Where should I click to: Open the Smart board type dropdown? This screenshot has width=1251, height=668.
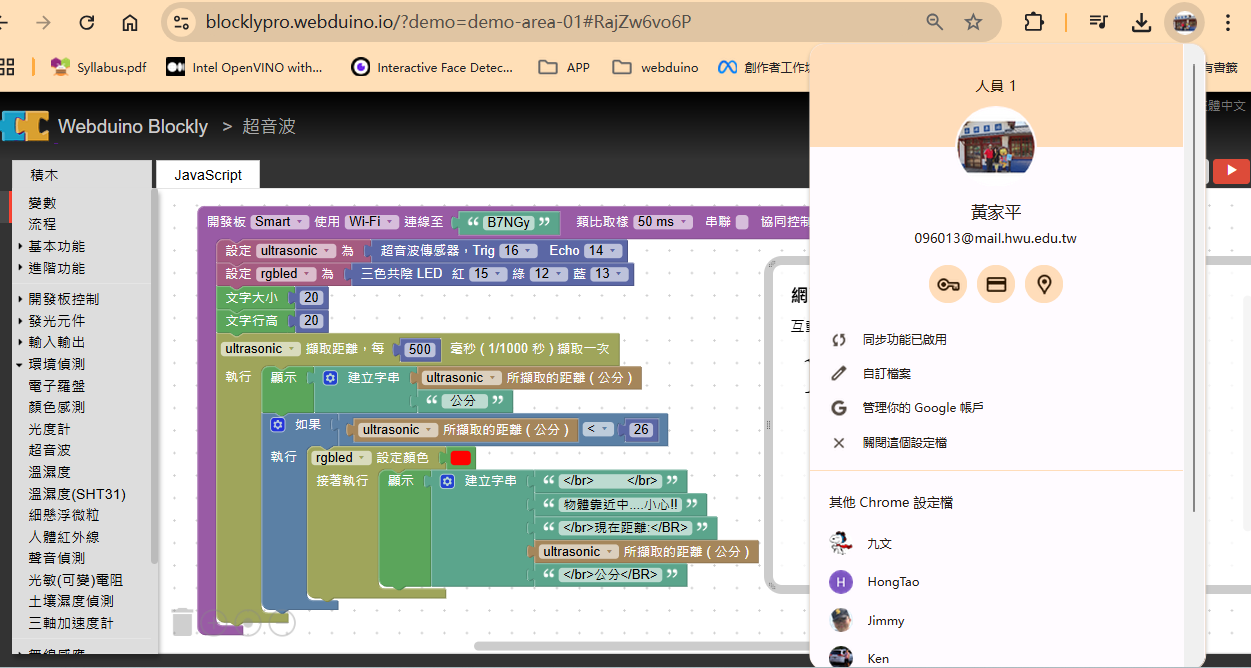coord(278,222)
